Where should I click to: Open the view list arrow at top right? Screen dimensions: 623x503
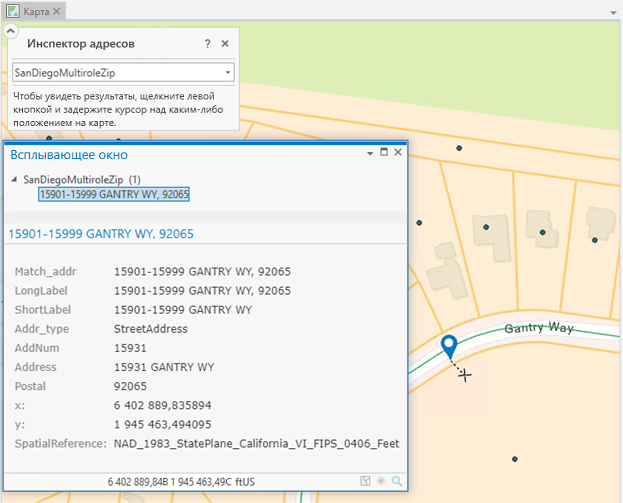pos(611,12)
